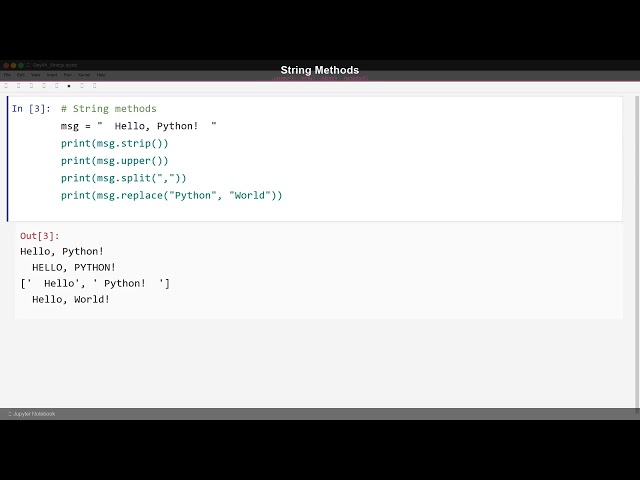640x480 pixels.
Task: Click the green maximize window button
Action: coord(21,65)
